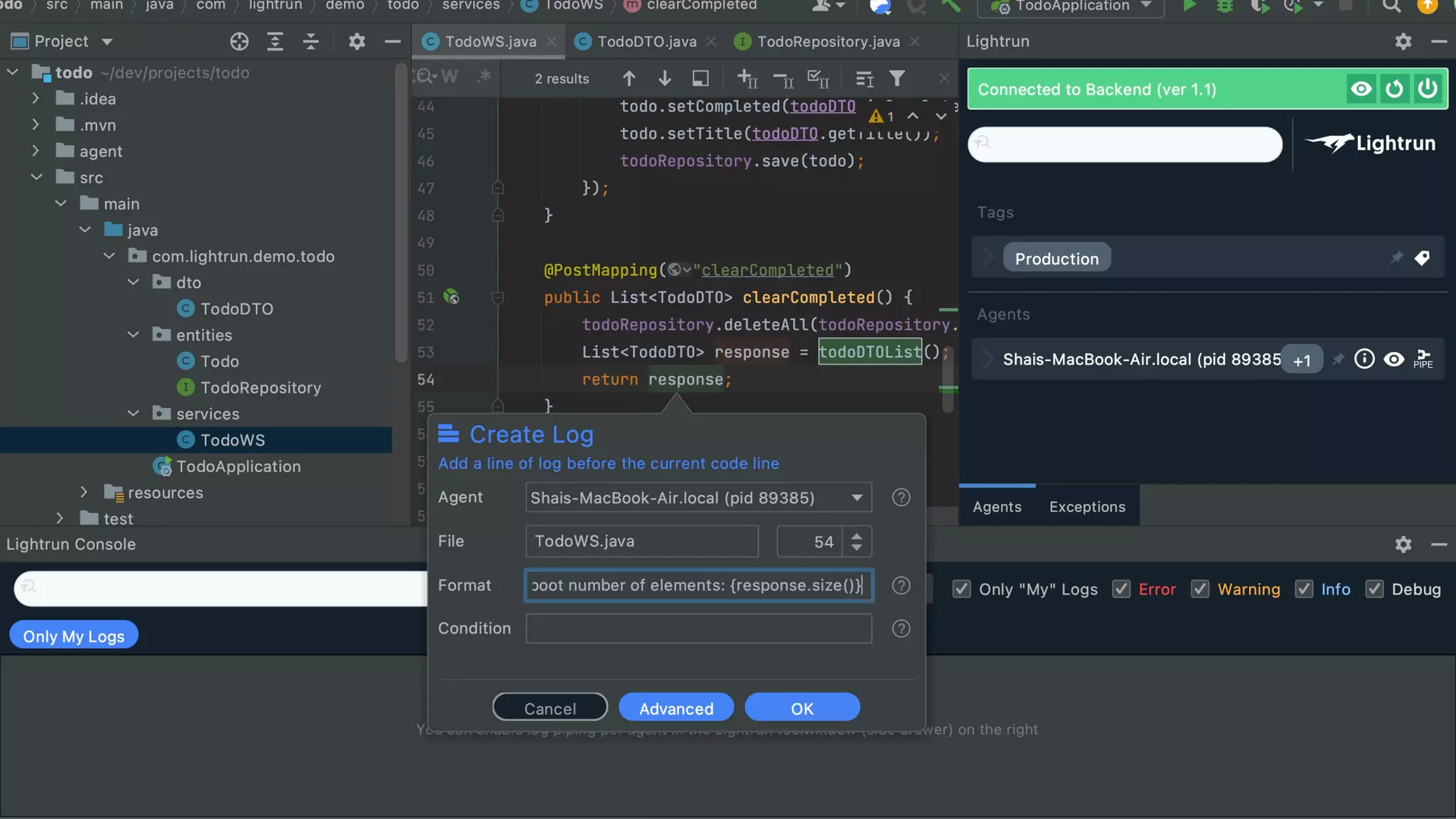Increase the line number stepper
This screenshot has width=1456, height=819.
(857, 535)
